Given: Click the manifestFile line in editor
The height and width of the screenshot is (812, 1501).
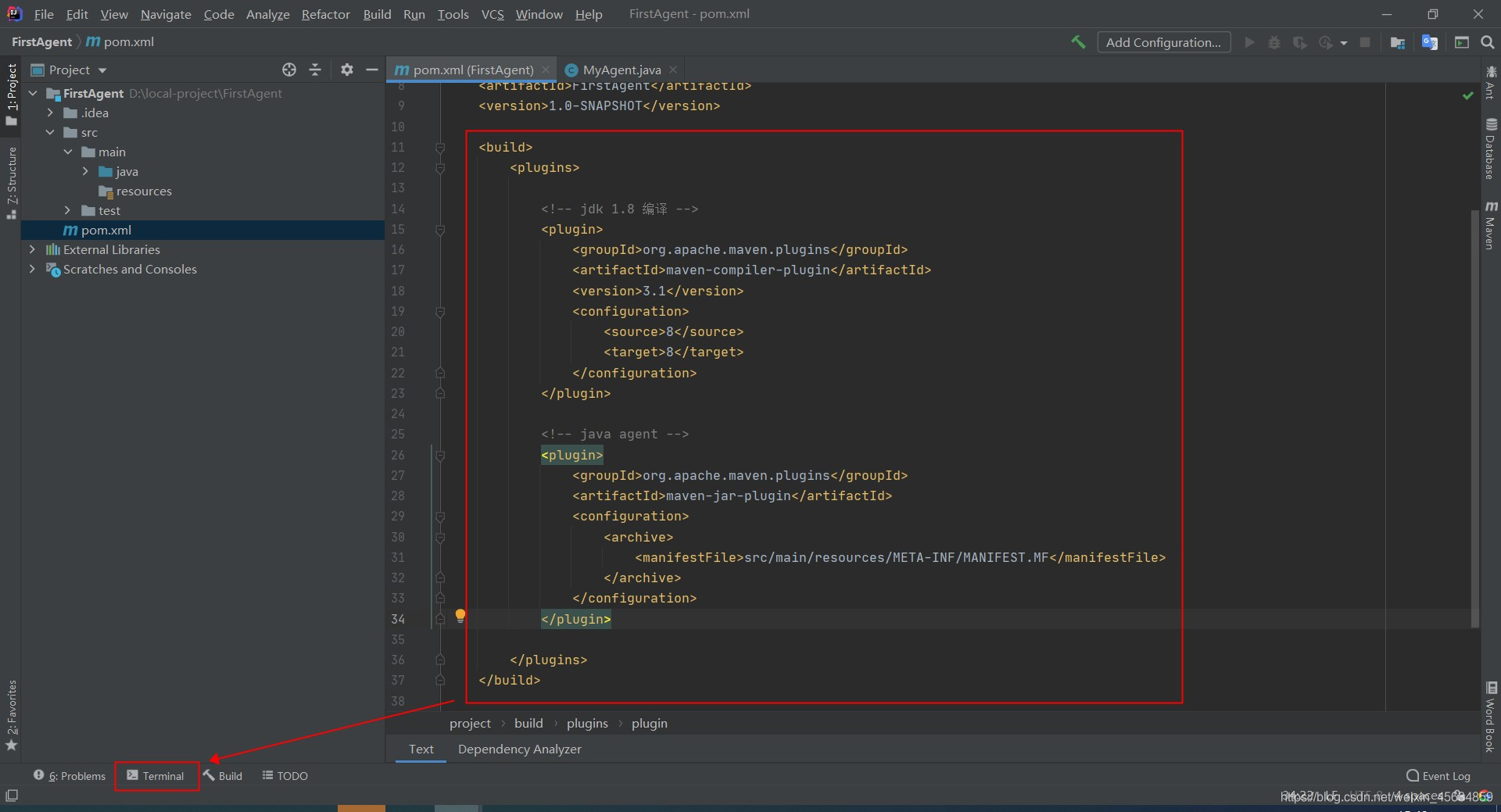Looking at the screenshot, I should tap(900, 557).
